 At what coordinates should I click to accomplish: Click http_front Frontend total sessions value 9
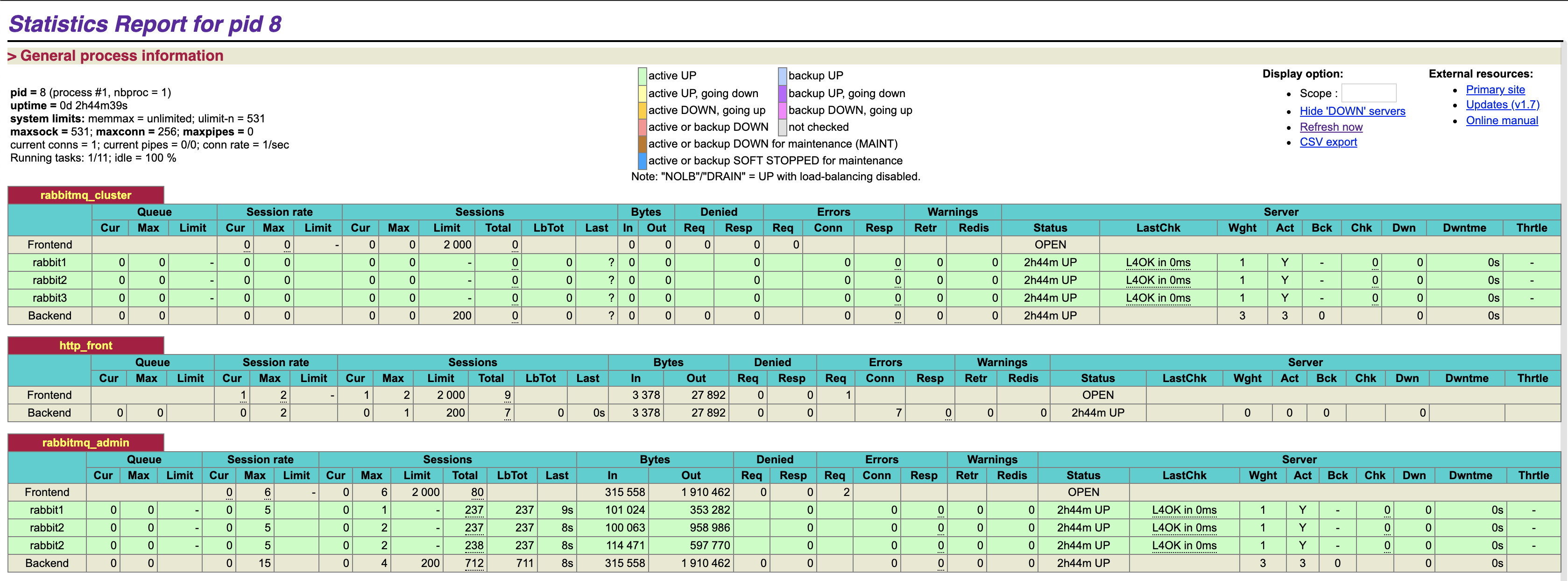(x=507, y=395)
